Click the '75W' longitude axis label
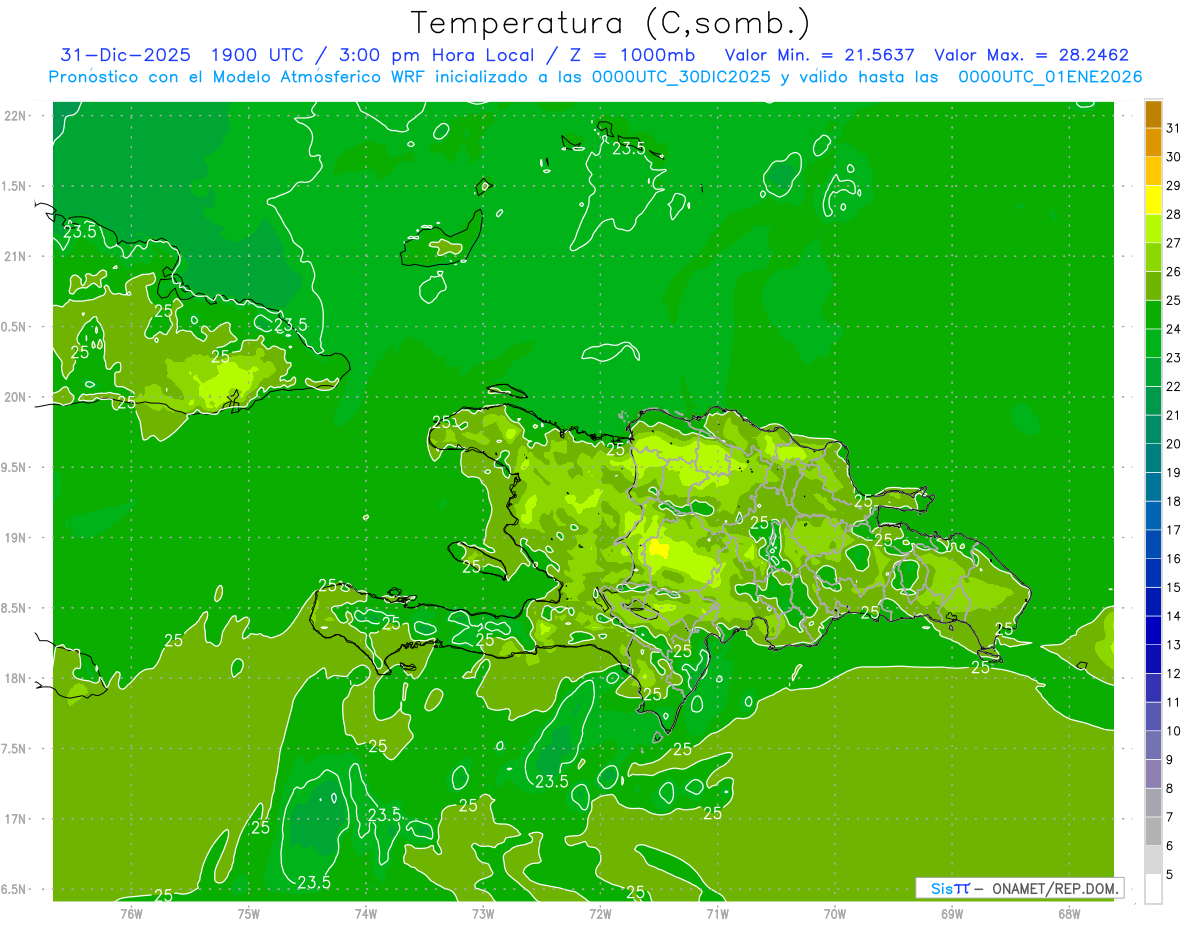 (249, 913)
